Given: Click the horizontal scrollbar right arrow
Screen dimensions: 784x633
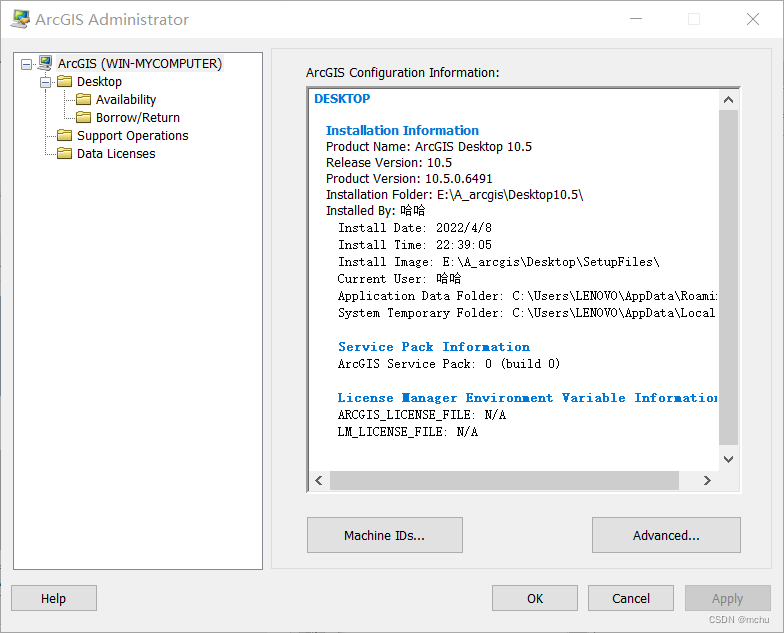Looking at the screenshot, I should (707, 480).
